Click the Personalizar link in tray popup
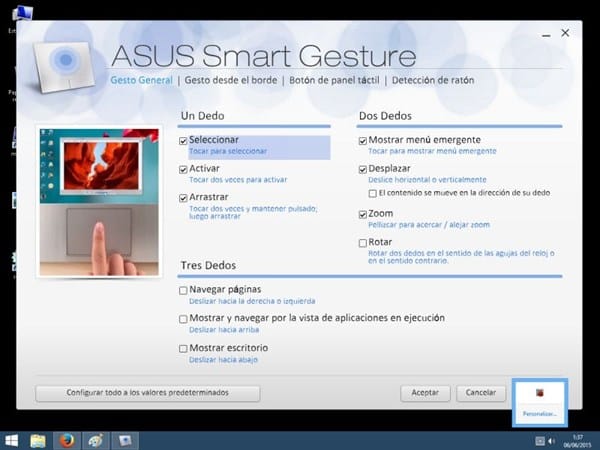Screen dimensions: 600x450 coord(540,414)
